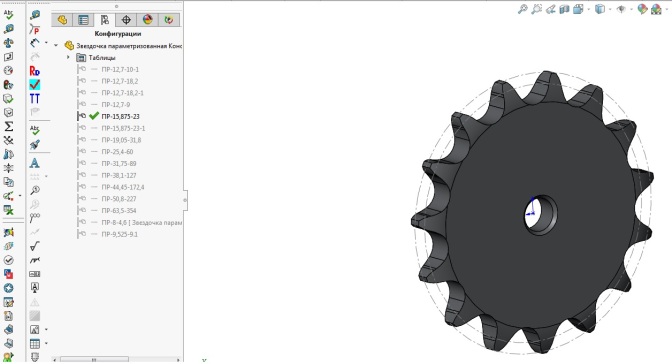Switch to the PropertyManager tab
The height and width of the screenshot is (364, 672).
tap(83, 20)
